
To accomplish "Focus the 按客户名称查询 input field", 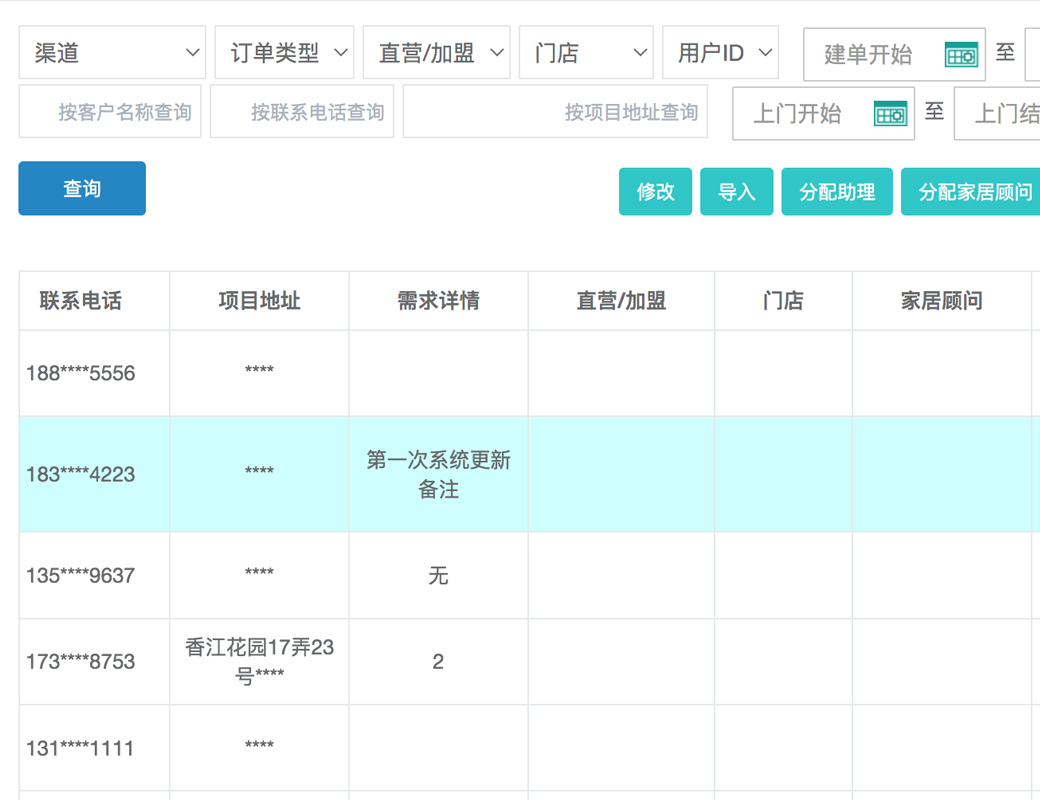I will pyautogui.click(x=110, y=112).
